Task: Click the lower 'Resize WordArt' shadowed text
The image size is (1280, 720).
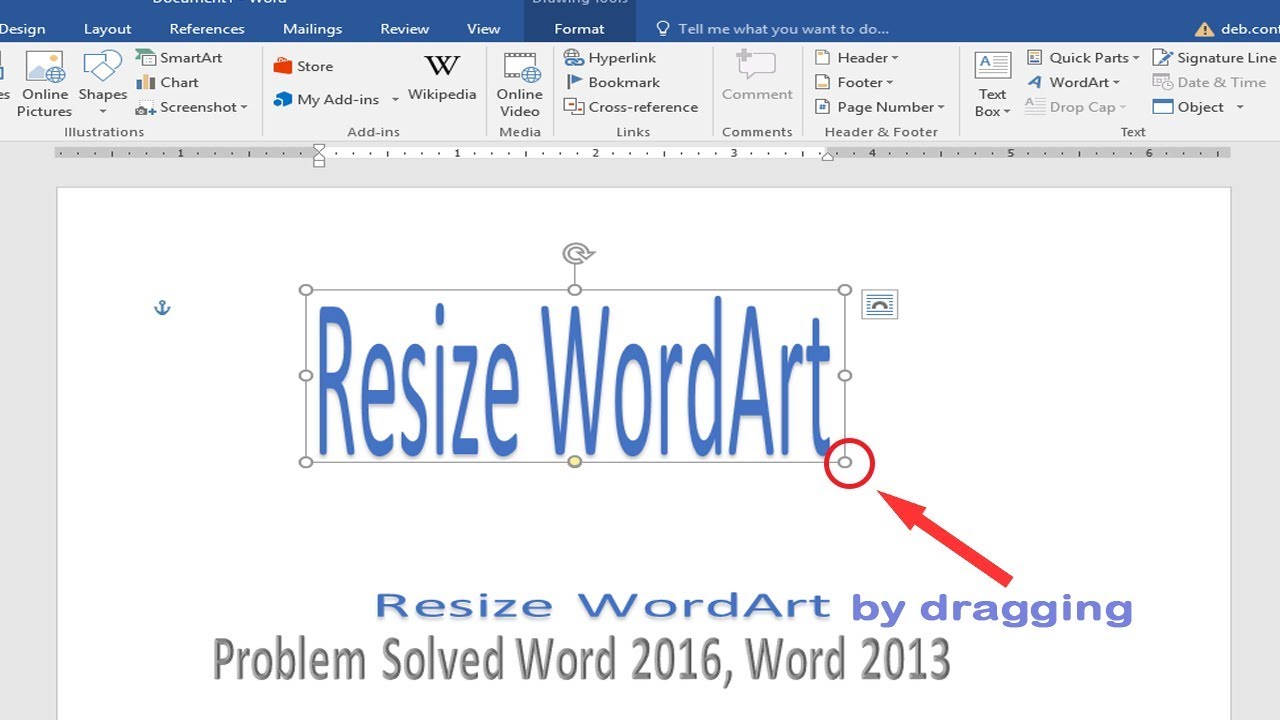Action: click(x=603, y=605)
